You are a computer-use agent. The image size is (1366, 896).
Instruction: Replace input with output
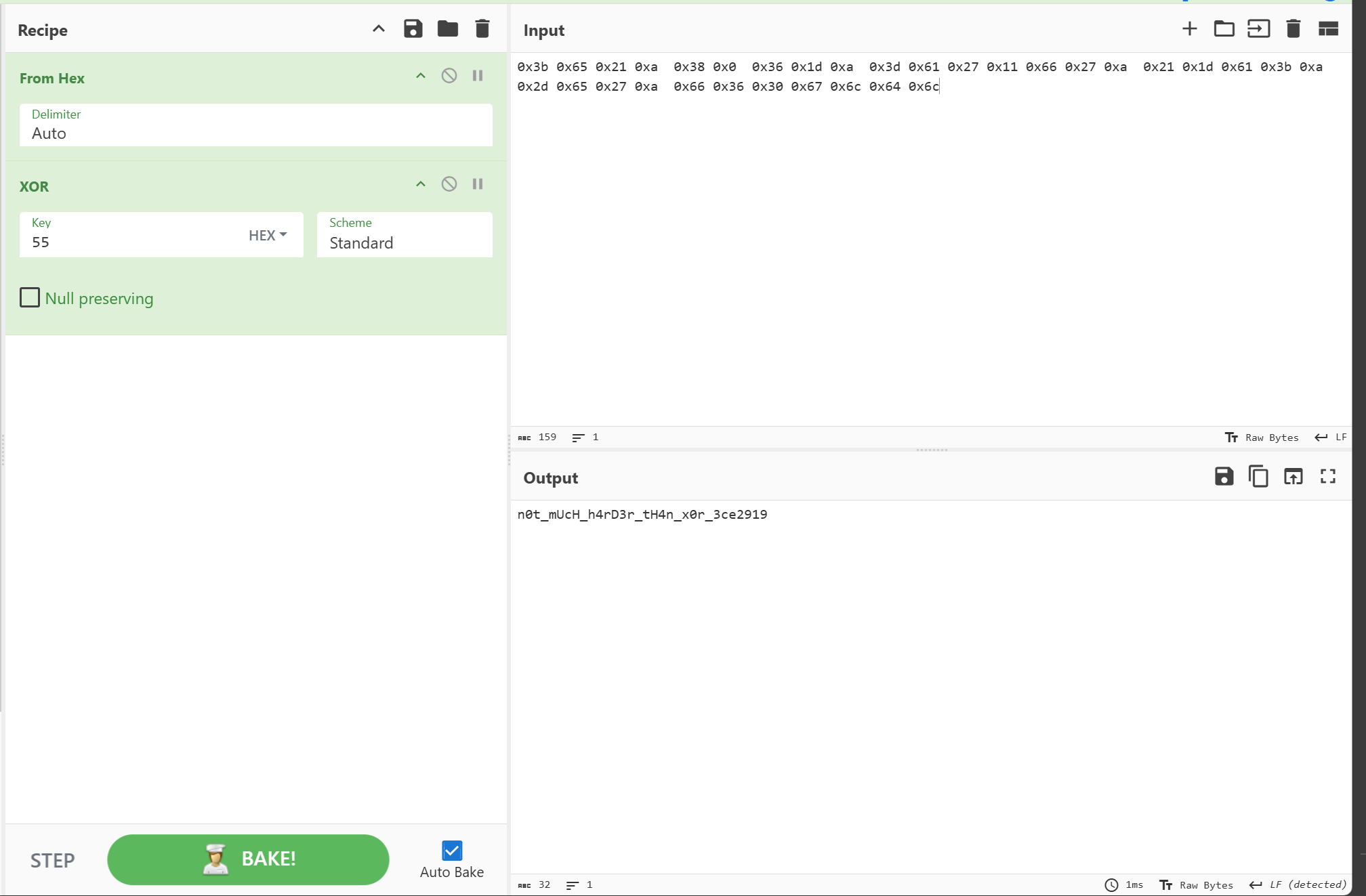point(1293,477)
